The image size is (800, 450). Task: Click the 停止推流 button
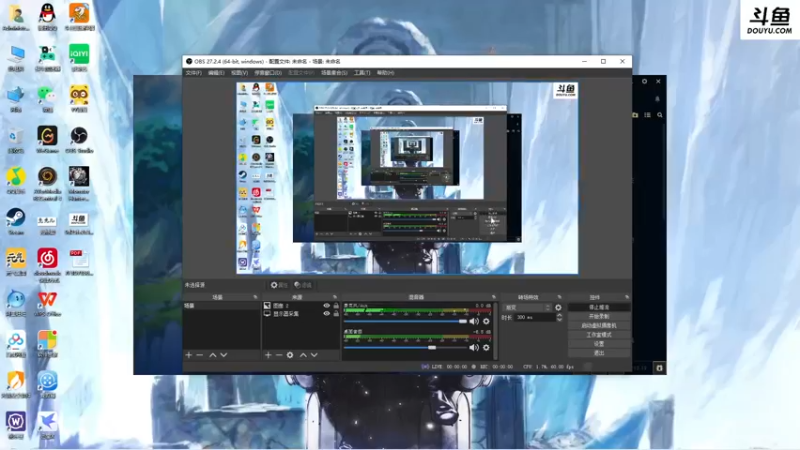coord(599,307)
